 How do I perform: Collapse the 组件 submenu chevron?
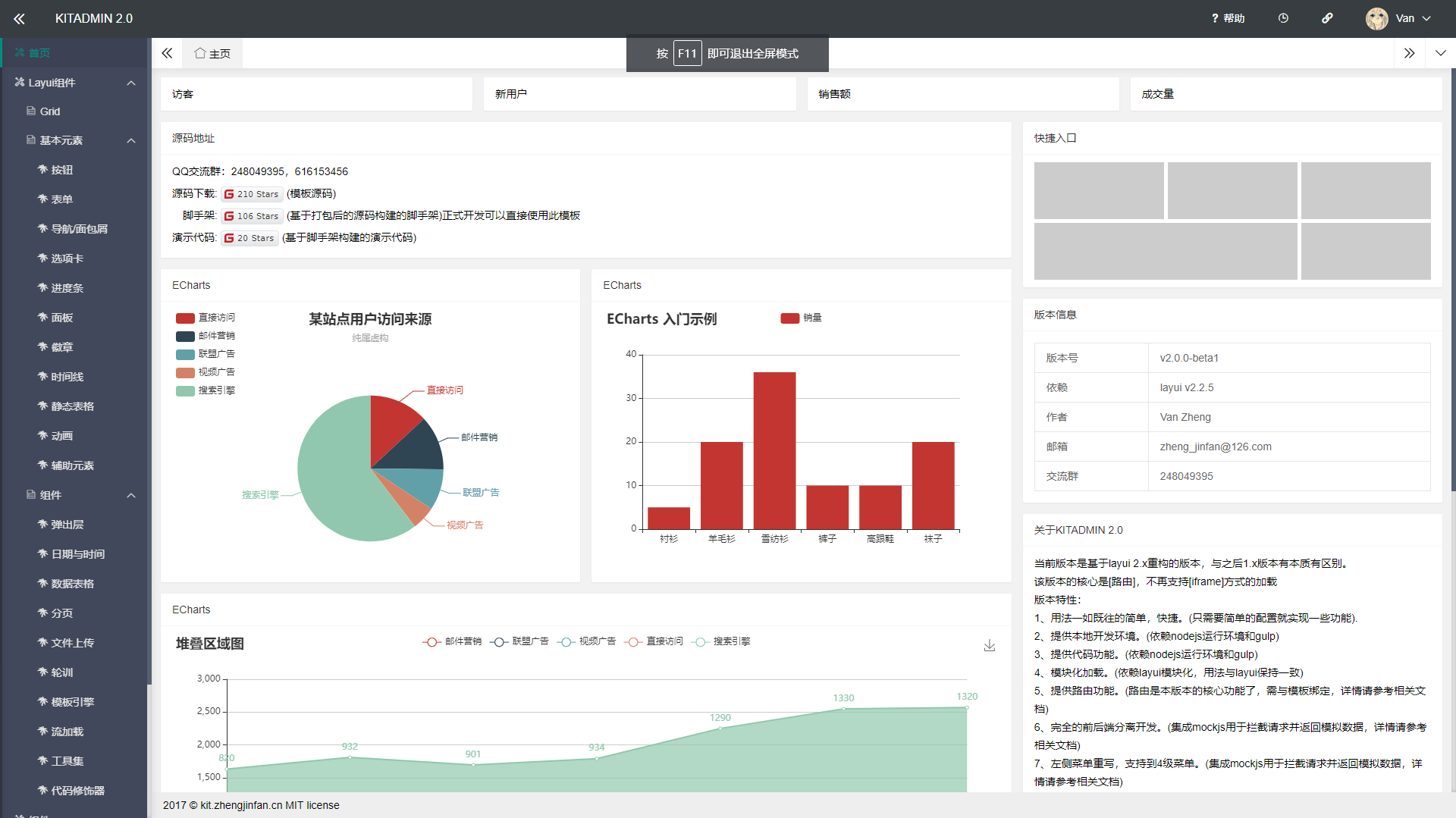pos(131,495)
